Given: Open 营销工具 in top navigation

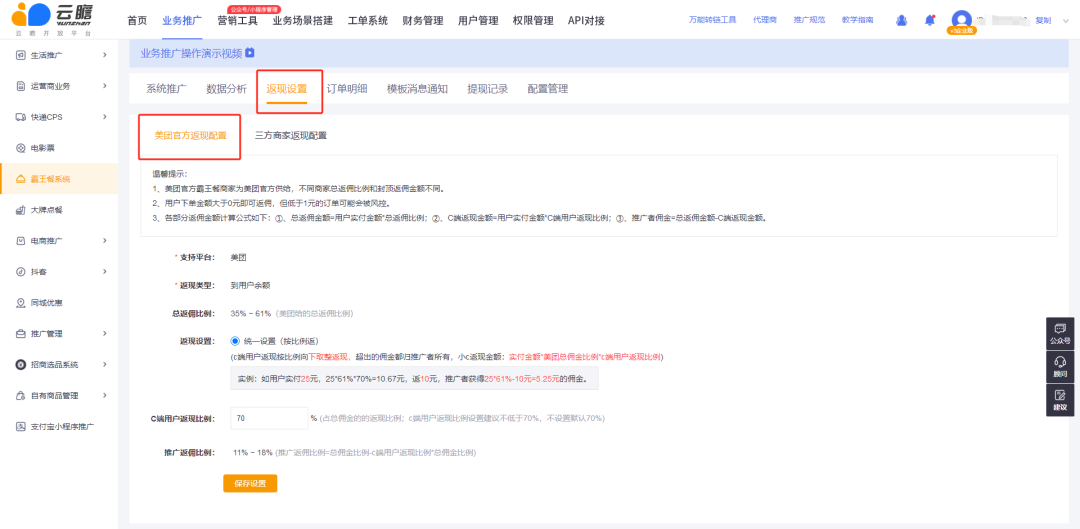Looking at the screenshot, I should click(x=237, y=21).
